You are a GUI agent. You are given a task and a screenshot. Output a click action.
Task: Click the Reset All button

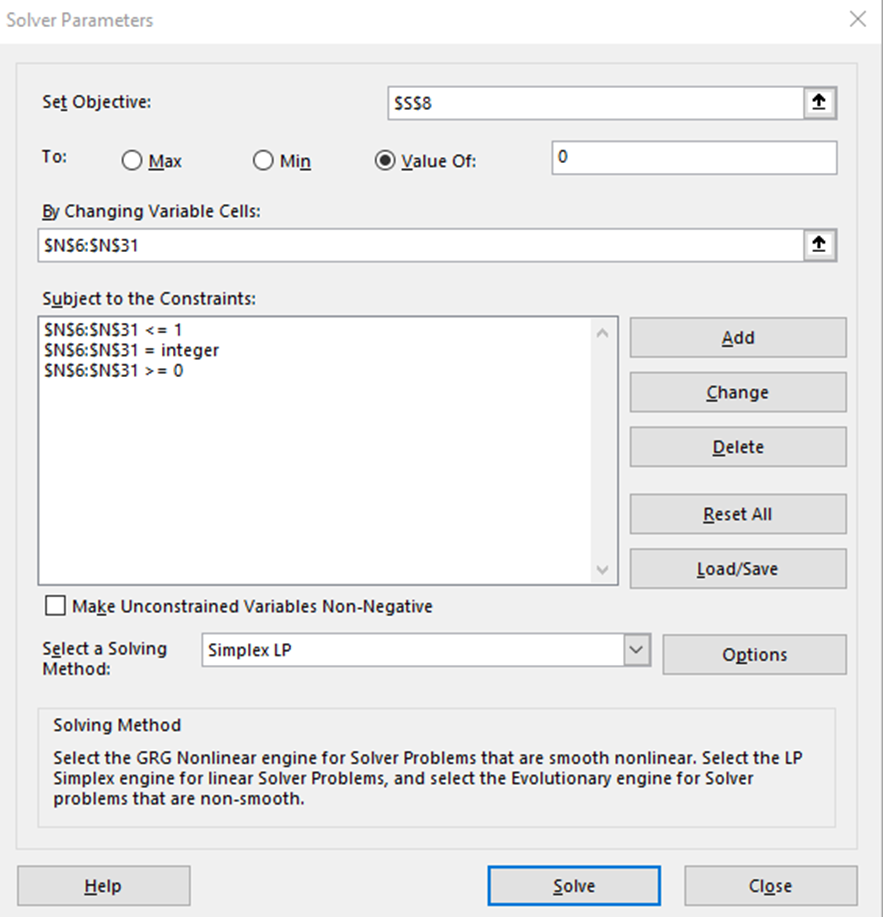(x=737, y=514)
